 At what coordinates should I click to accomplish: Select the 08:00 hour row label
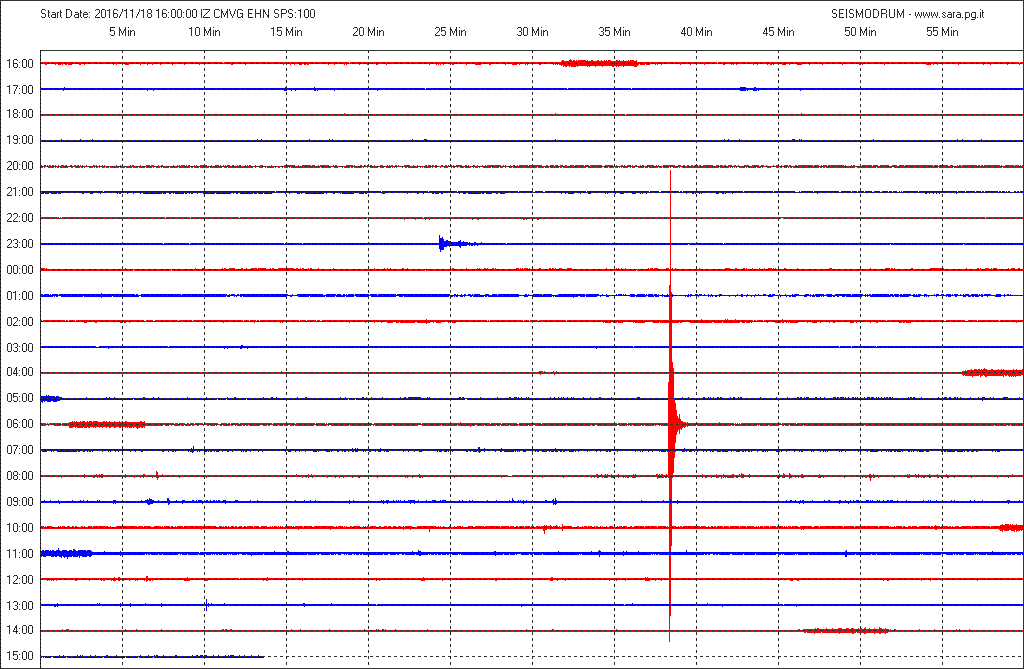20,476
